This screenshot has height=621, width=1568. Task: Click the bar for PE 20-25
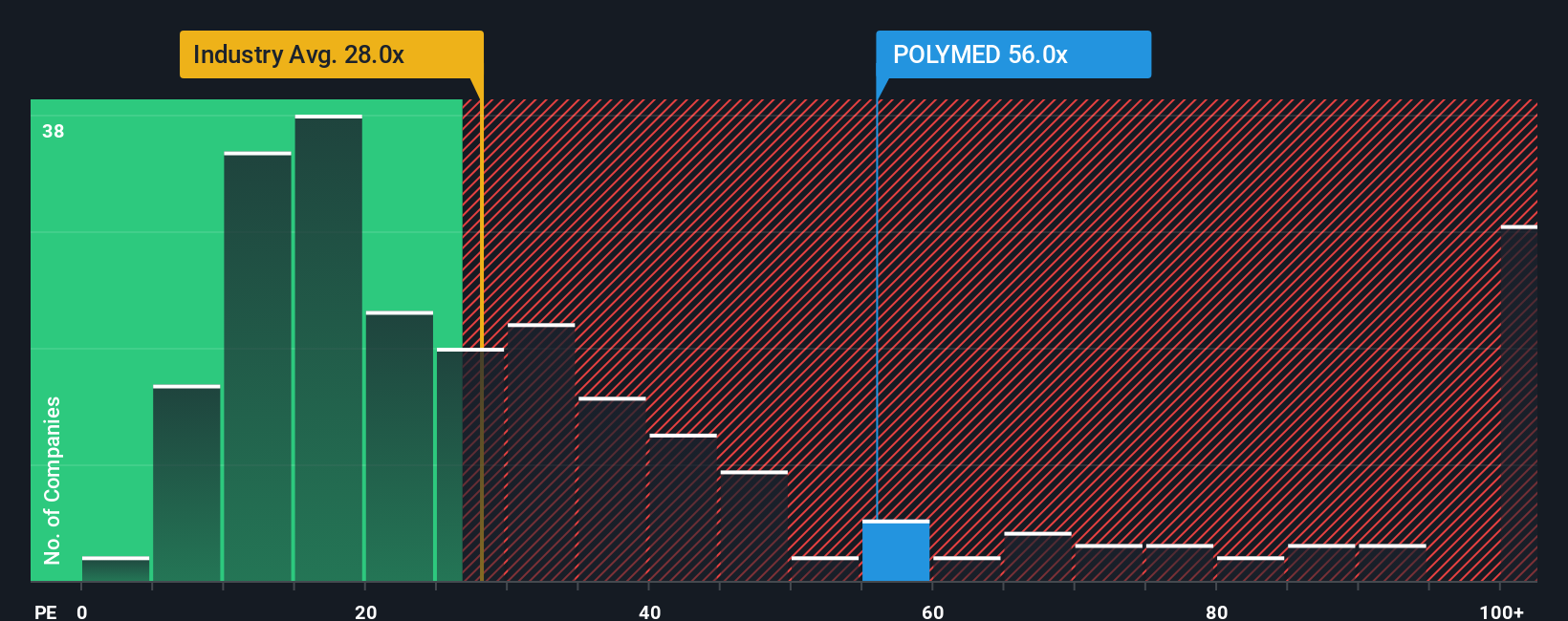(x=400, y=446)
